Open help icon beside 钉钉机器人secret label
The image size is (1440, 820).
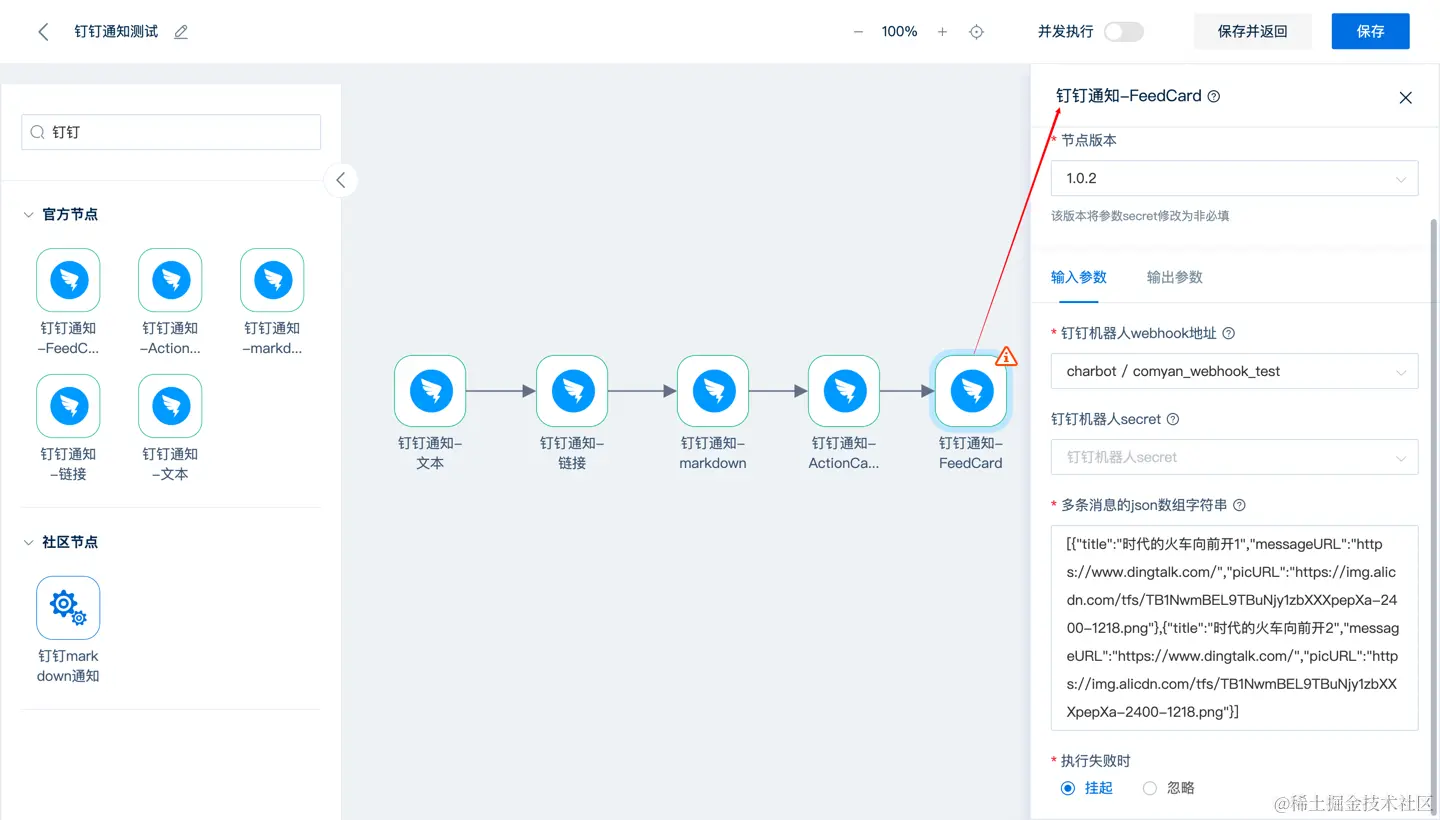1173,419
